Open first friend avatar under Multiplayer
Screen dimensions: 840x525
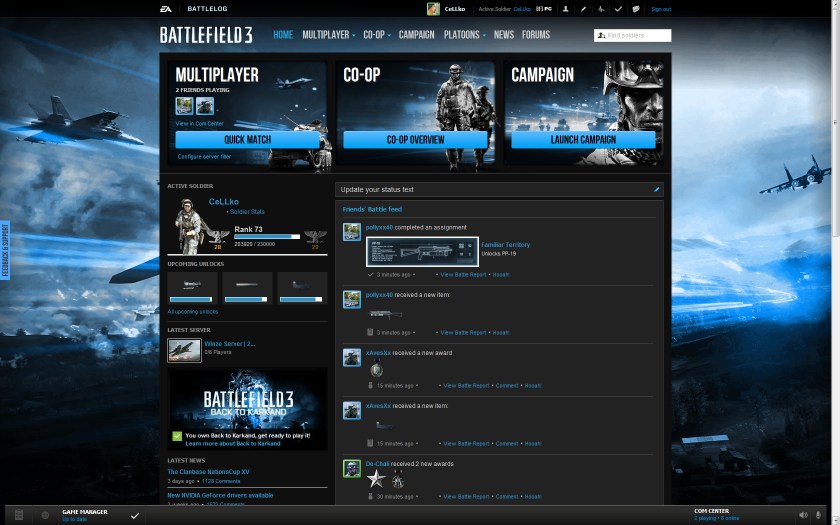[x=184, y=106]
